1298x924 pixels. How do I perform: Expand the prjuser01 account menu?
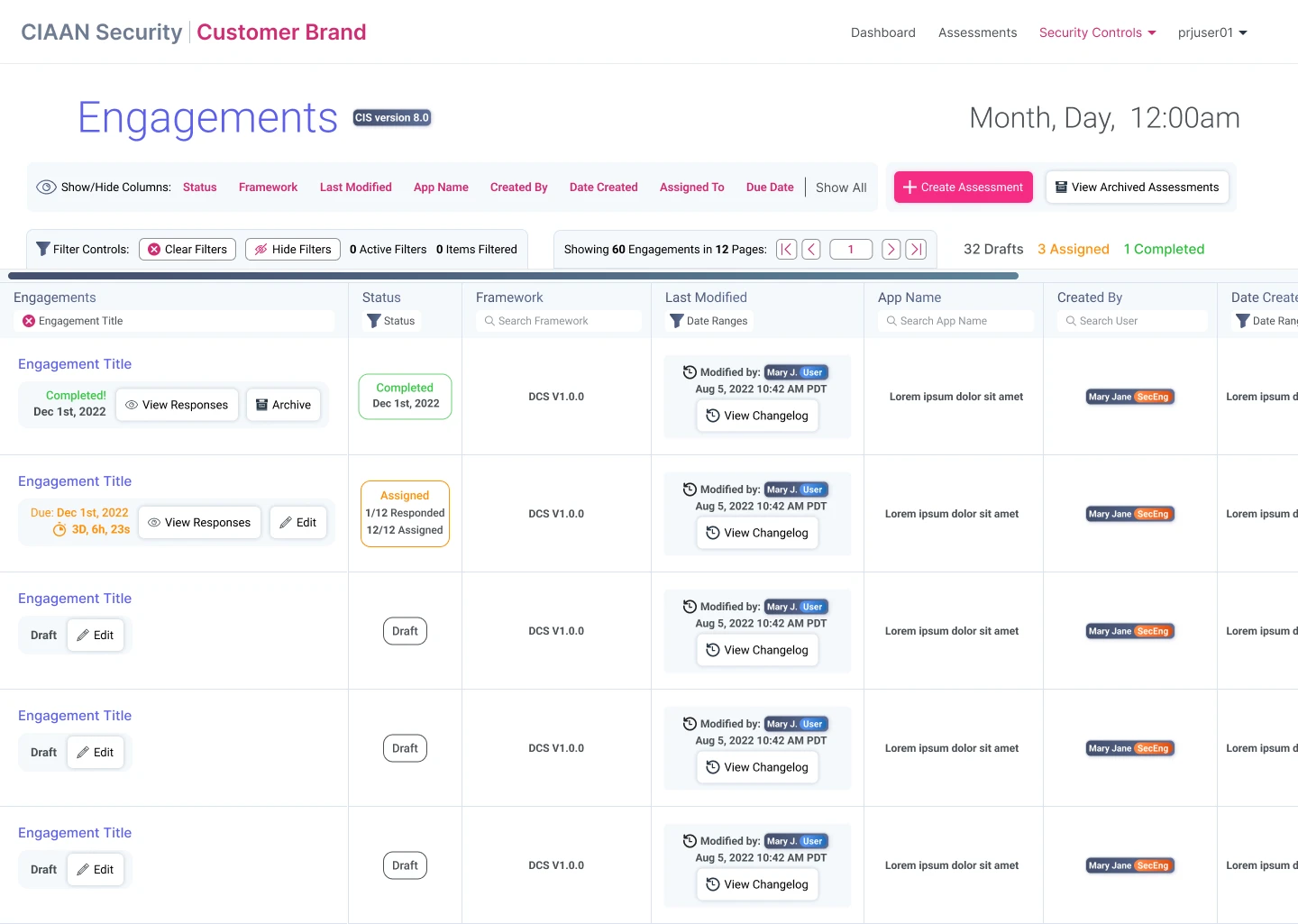(x=1211, y=32)
